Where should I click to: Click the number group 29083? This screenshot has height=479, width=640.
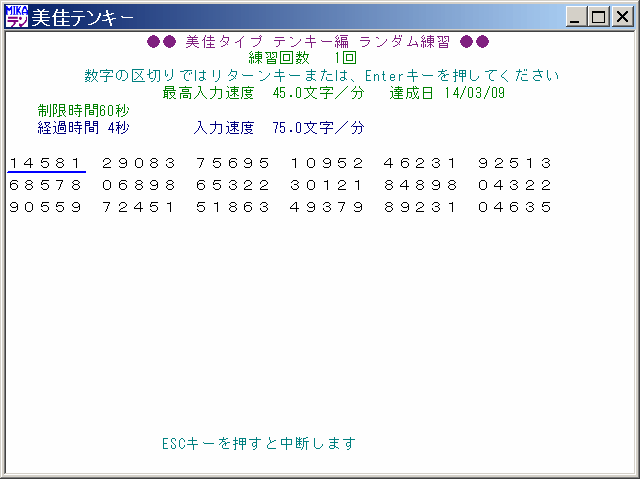point(139,163)
